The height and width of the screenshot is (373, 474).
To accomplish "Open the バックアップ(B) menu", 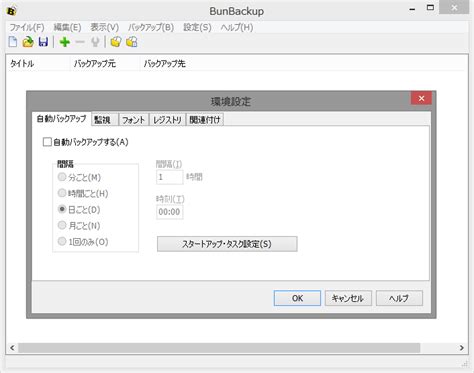I will pos(151,27).
